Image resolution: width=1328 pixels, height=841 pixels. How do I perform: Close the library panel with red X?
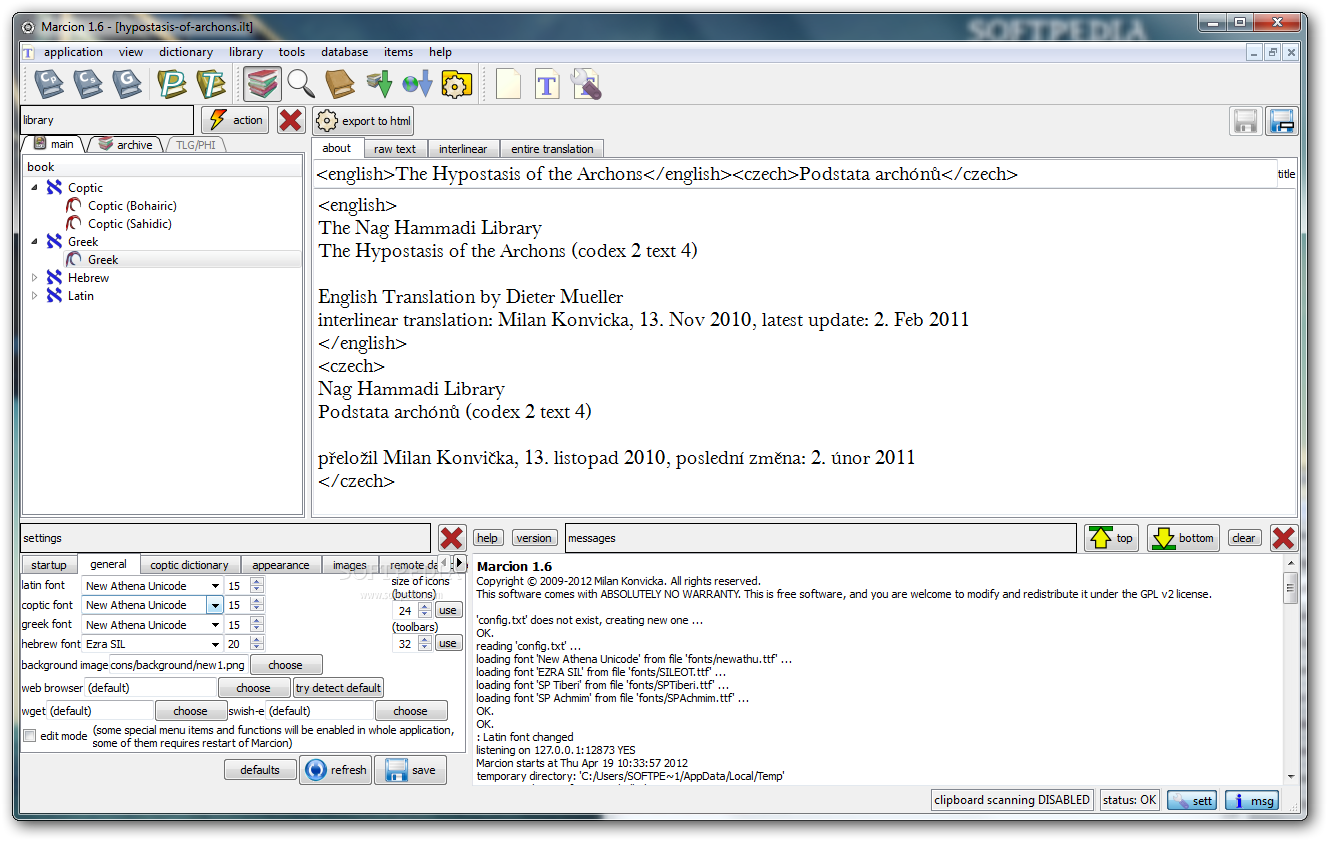pos(291,121)
